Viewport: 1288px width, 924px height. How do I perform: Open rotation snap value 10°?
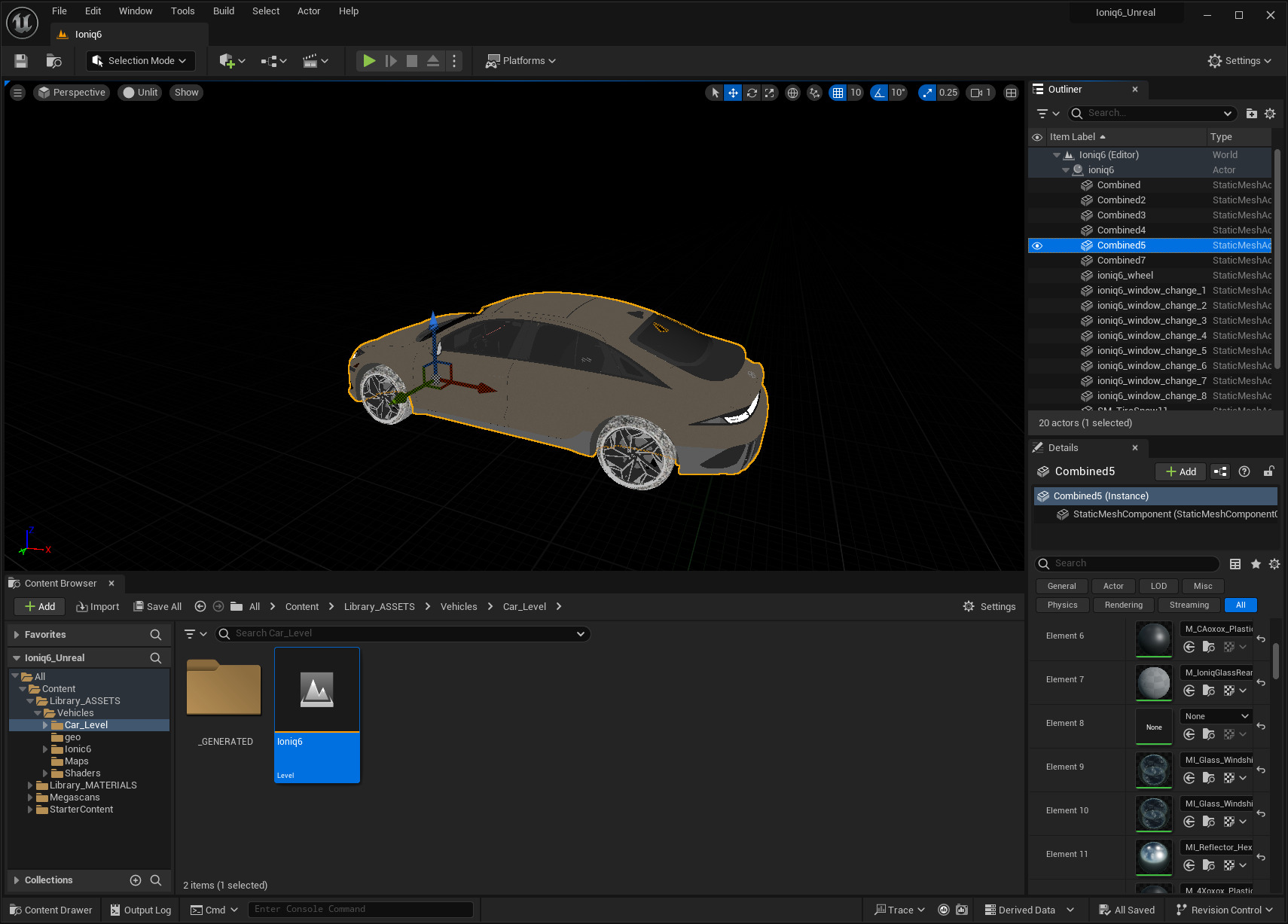point(898,93)
